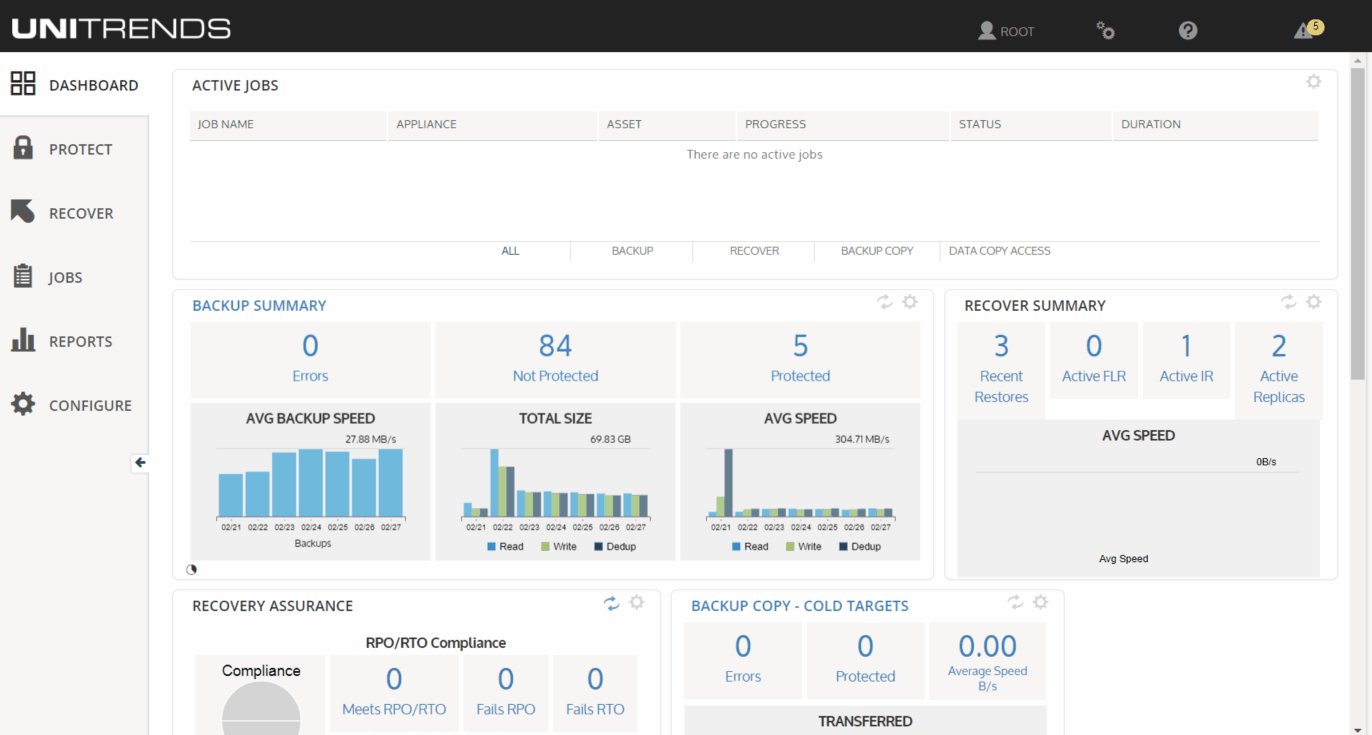Viewport: 1372px width, 735px height.
Task: Open the 0 Active FLR tile
Action: [1094, 360]
